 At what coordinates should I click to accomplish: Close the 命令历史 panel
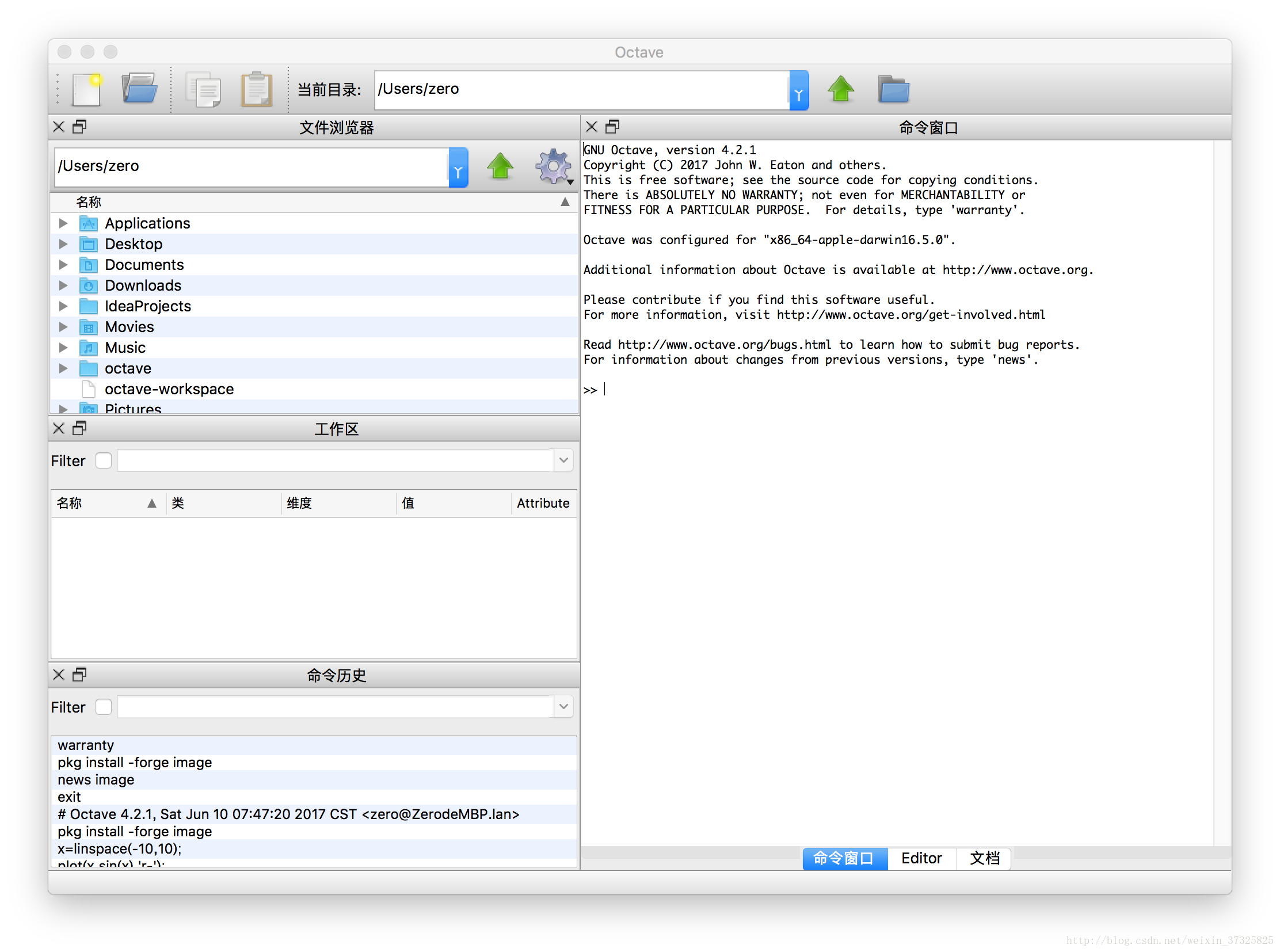tap(59, 674)
